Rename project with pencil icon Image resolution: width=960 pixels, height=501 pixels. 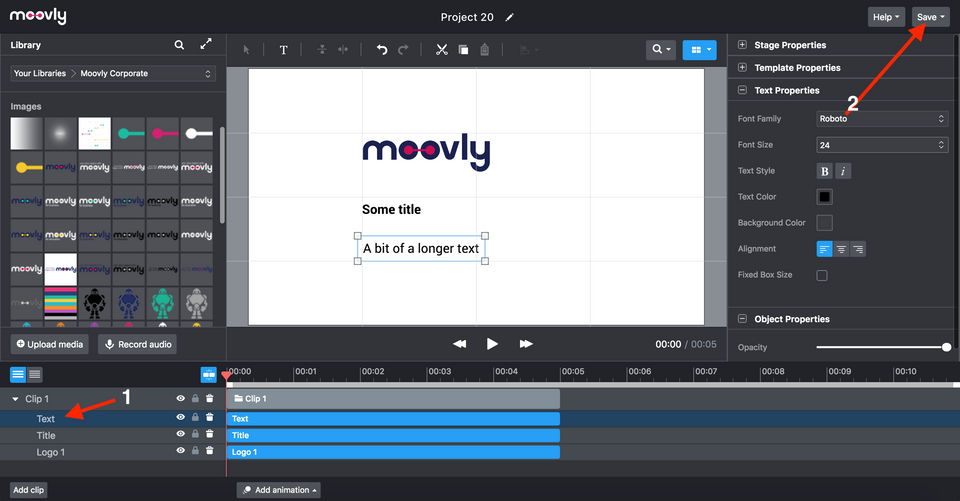pyautogui.click(x=509, y=17)
